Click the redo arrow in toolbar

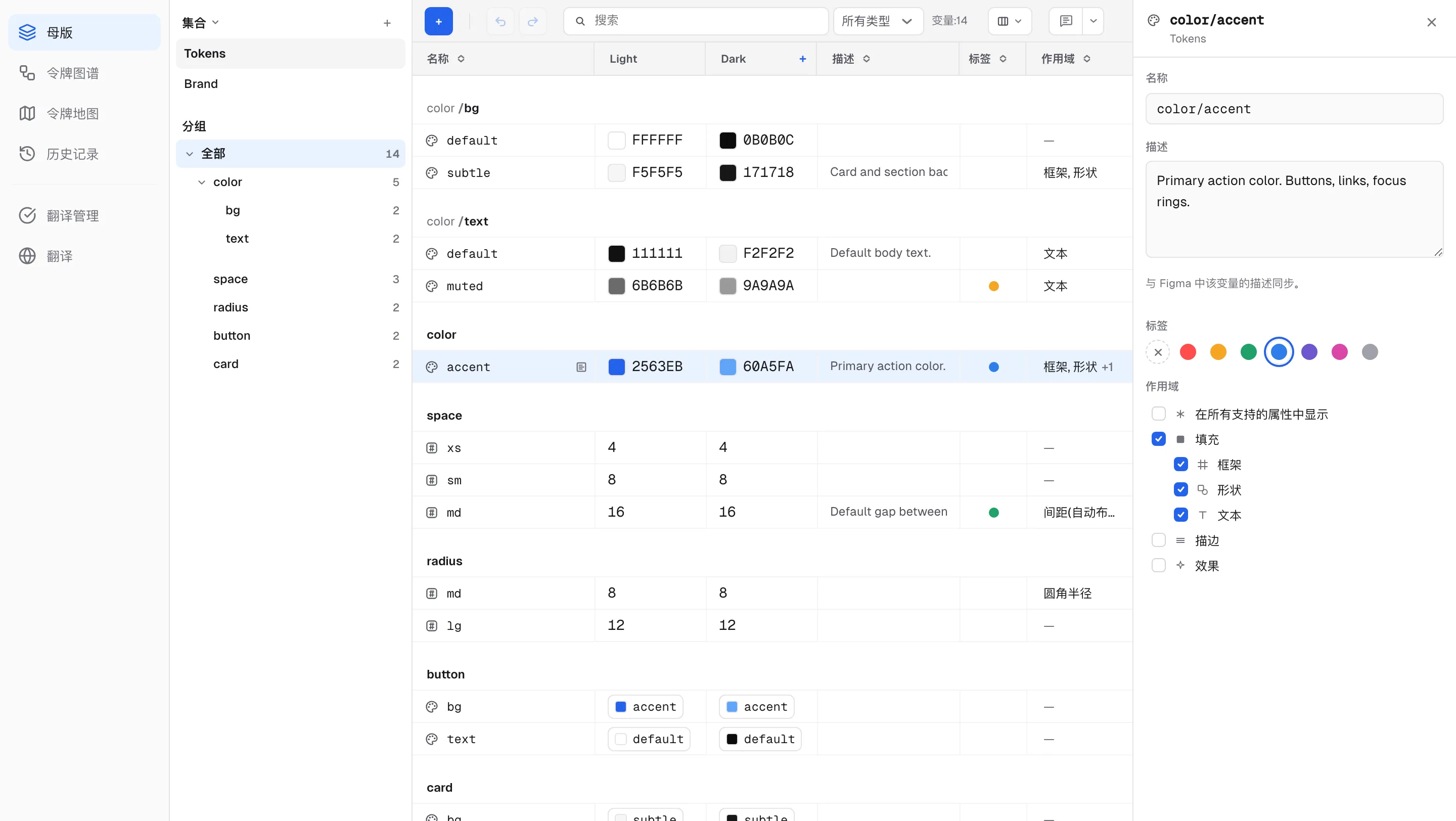532,21
